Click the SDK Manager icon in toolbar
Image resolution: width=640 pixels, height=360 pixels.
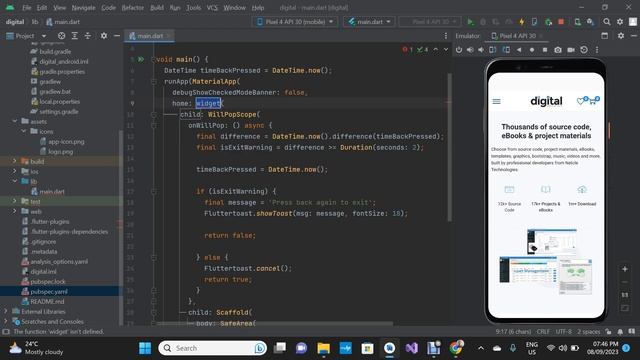[590, 22]
